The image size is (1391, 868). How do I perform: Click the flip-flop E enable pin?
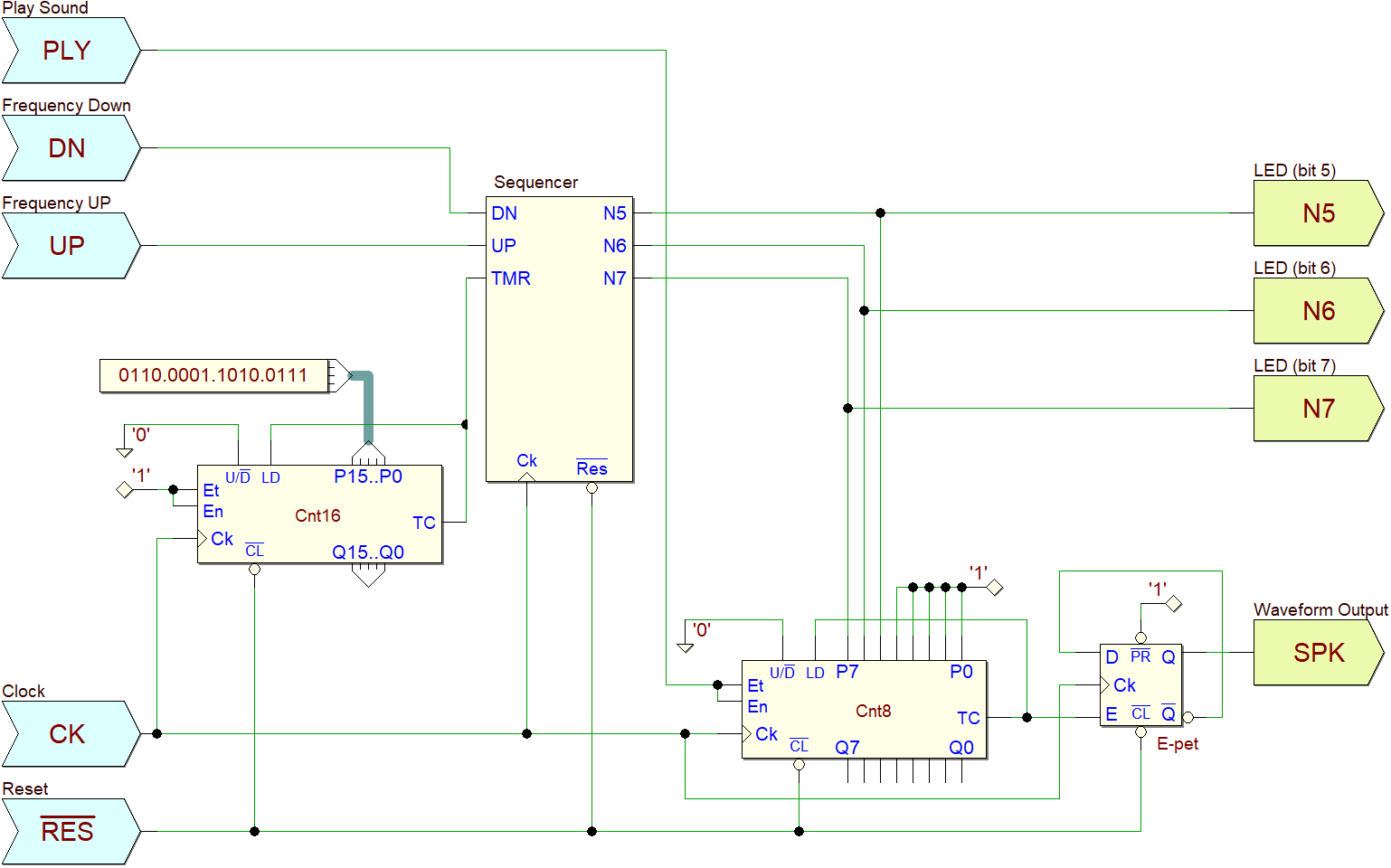coord(1112,714)
